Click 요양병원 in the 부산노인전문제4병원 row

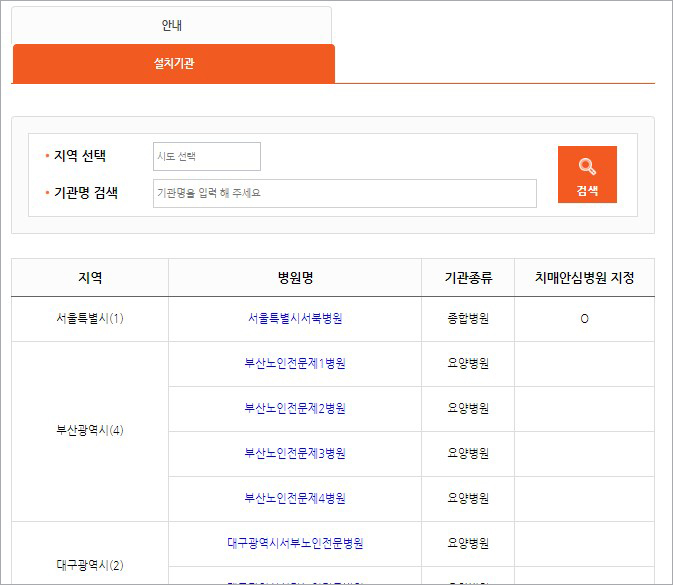[x=468, y=498]
